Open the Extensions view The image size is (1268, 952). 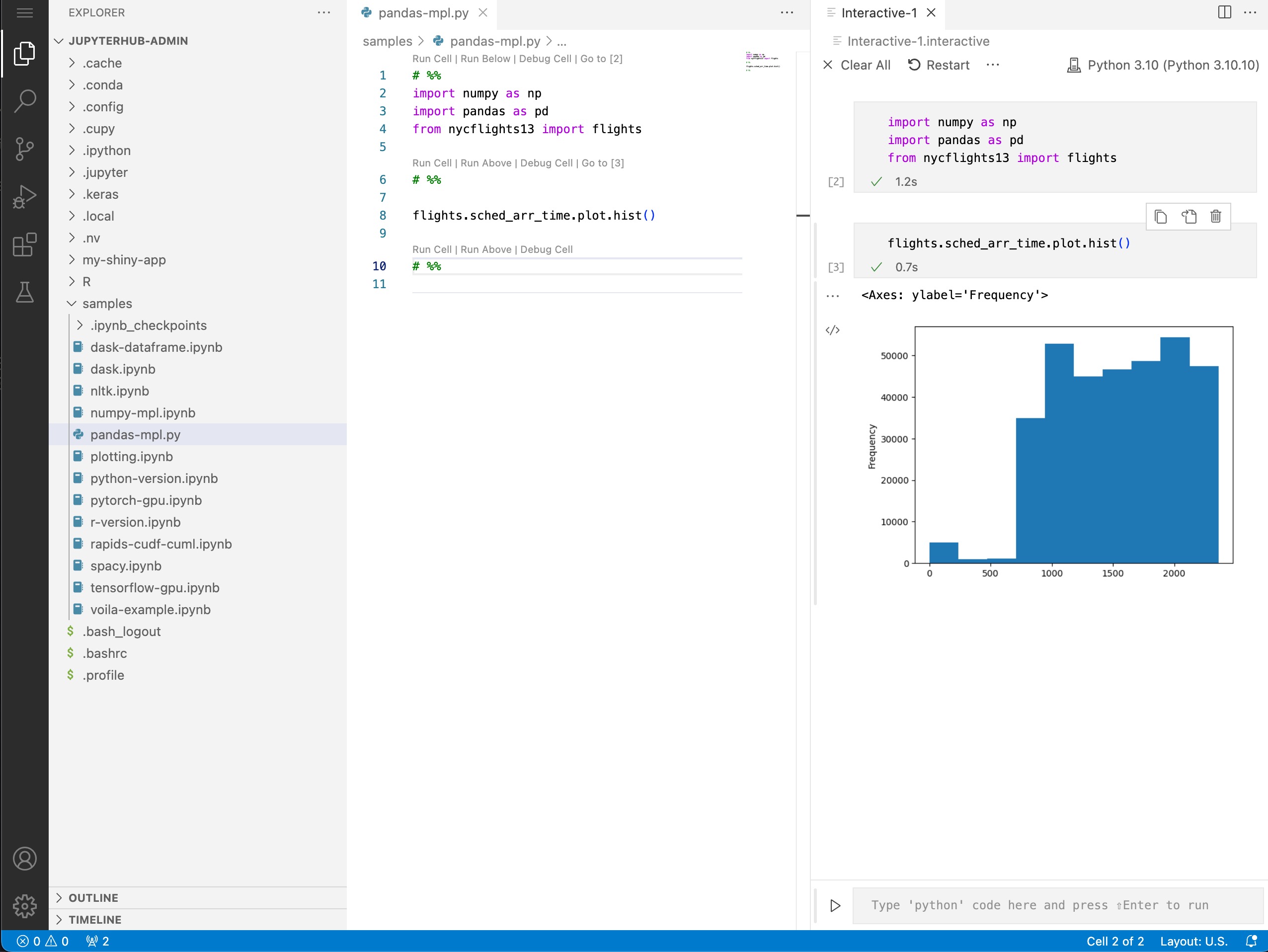pos(25,245)
